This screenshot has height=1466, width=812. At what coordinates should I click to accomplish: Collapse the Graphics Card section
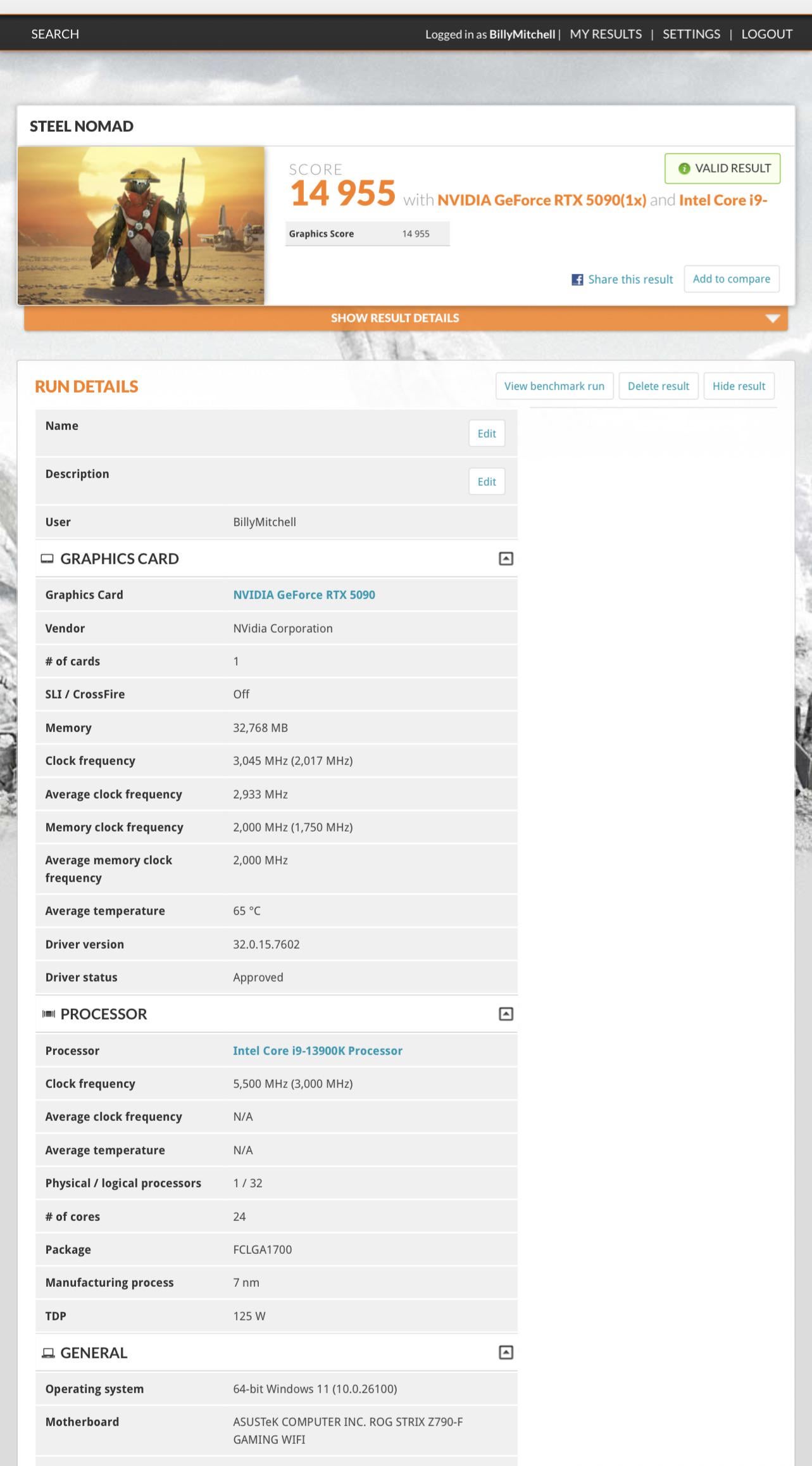tap(506, 559)
